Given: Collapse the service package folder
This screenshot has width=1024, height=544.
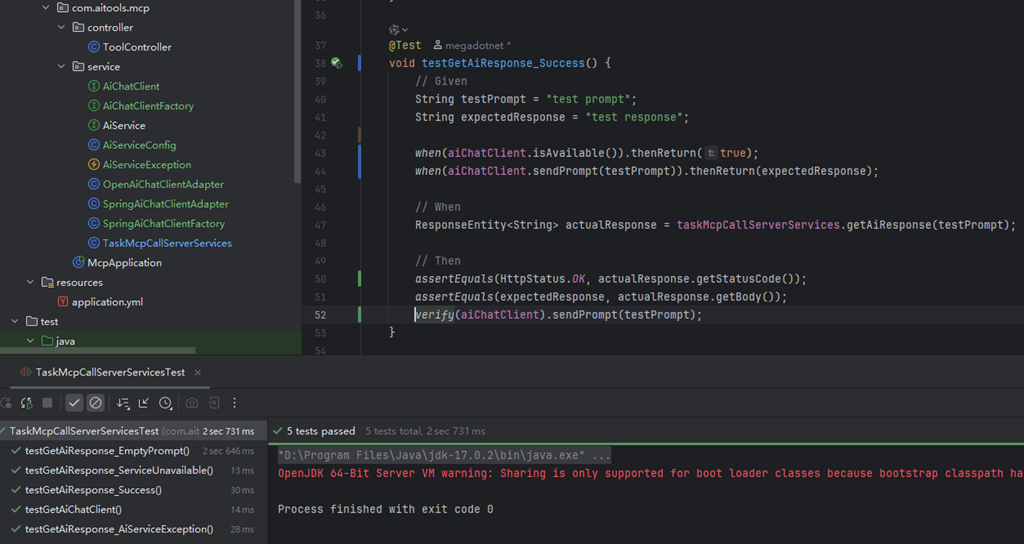Looking at the screenshot, I should (61, 67).
